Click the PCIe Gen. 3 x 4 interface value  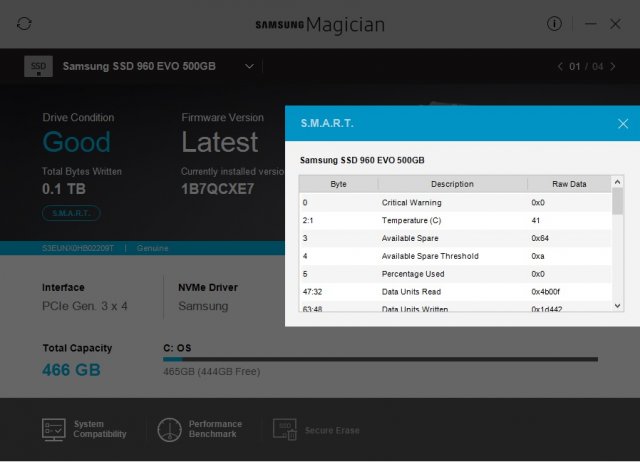click(x=84, y=306)
